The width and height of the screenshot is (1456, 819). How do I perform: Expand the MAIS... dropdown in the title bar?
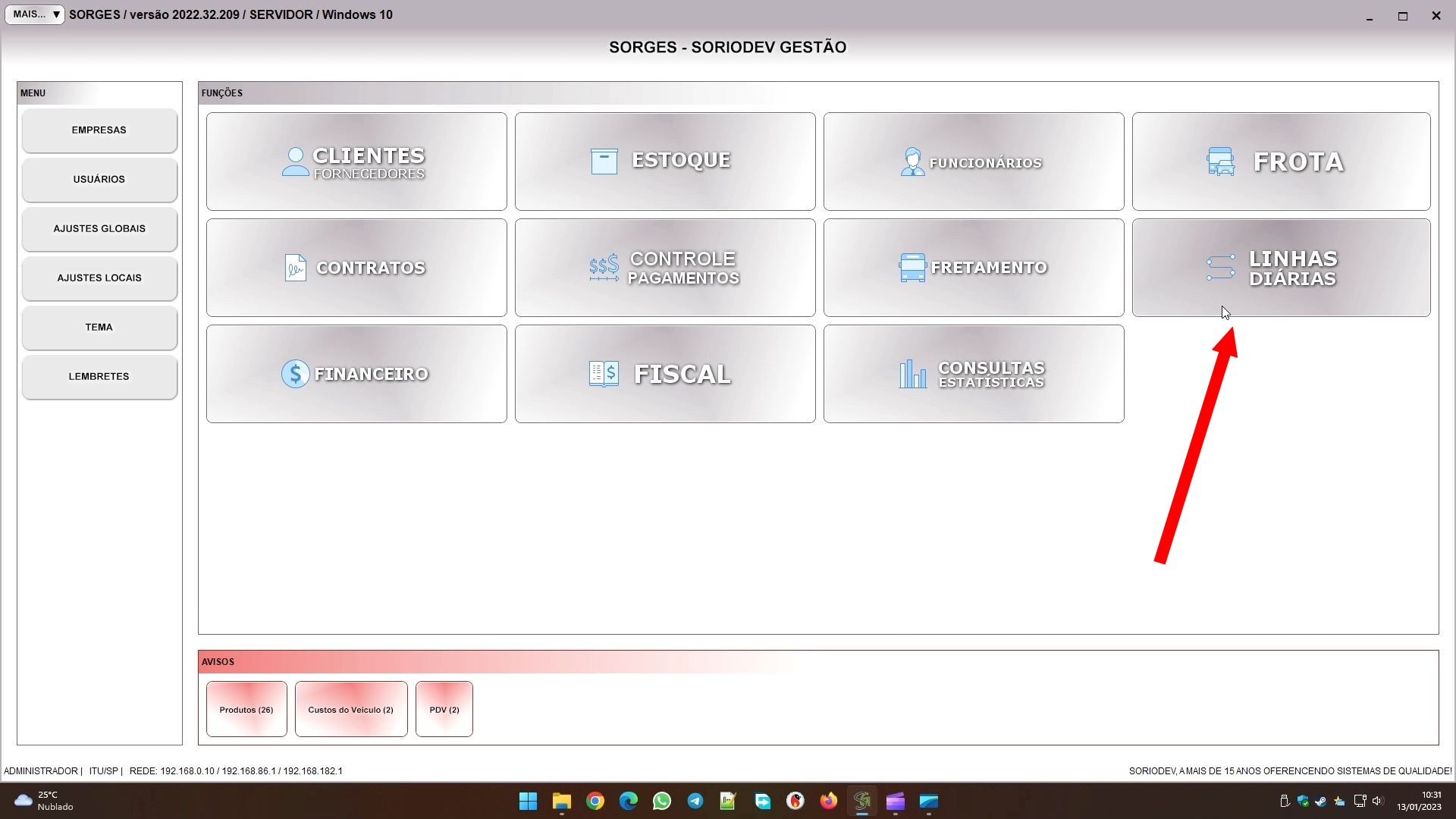pos(35,14)
